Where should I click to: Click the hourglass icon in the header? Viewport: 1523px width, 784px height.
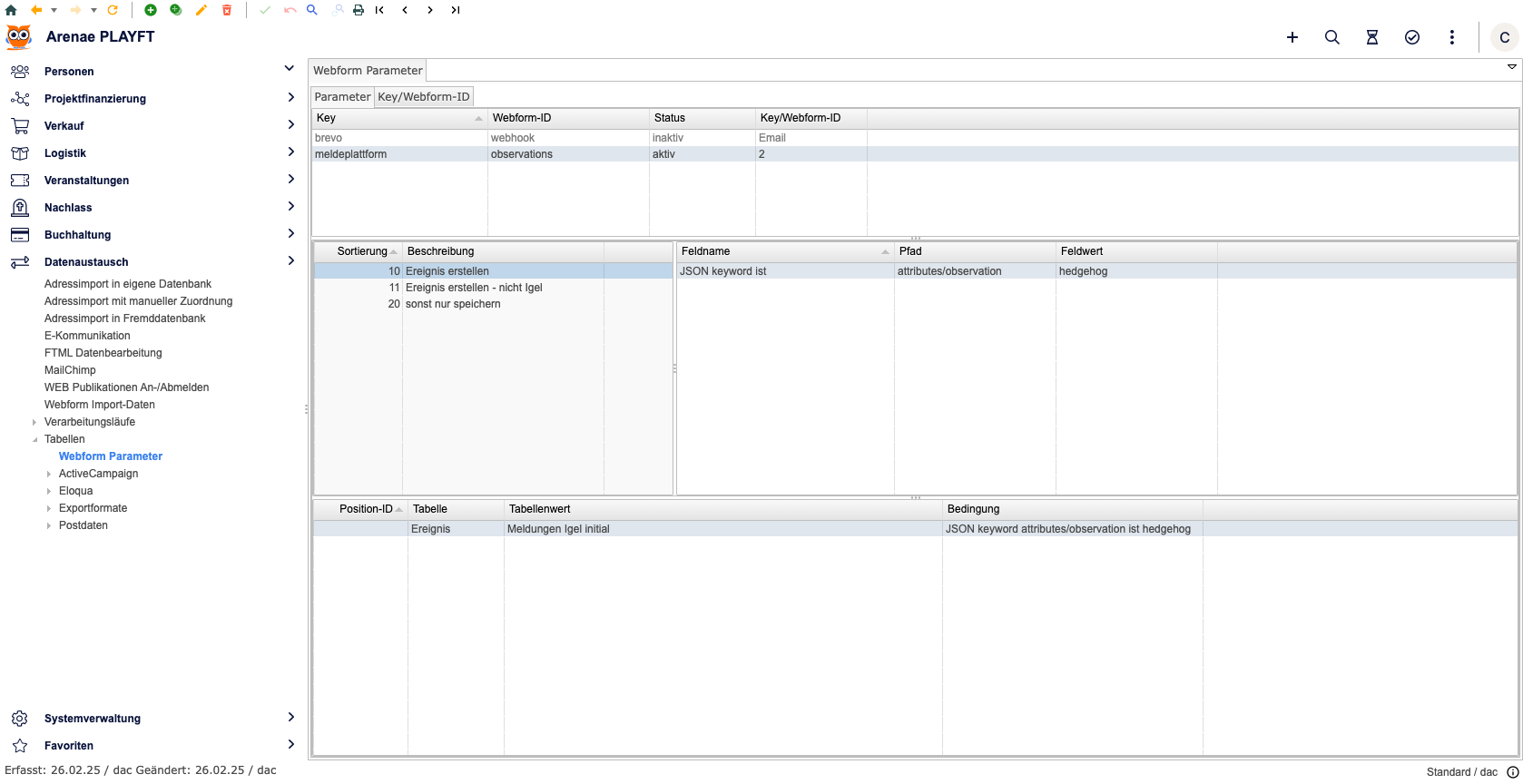(1371, 37)
